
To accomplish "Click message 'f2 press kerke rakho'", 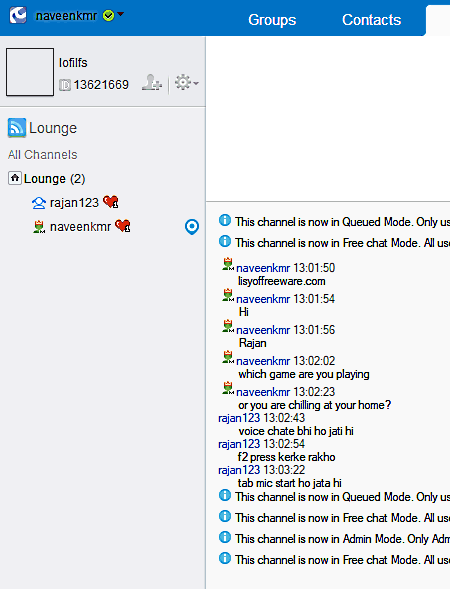I will coord(287,457).
